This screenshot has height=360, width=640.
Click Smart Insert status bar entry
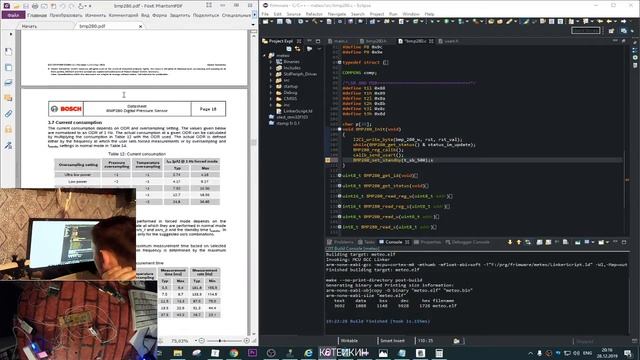tap(392, 340)
